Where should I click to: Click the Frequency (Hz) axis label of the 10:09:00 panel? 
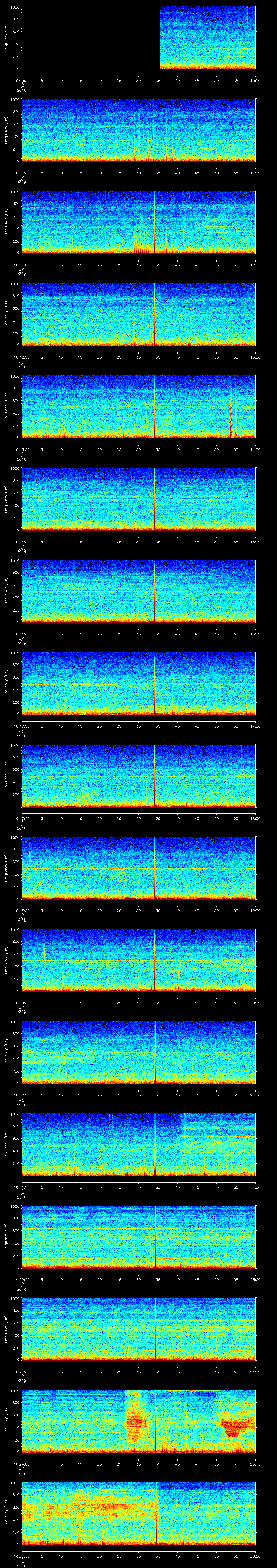point(6,38)
